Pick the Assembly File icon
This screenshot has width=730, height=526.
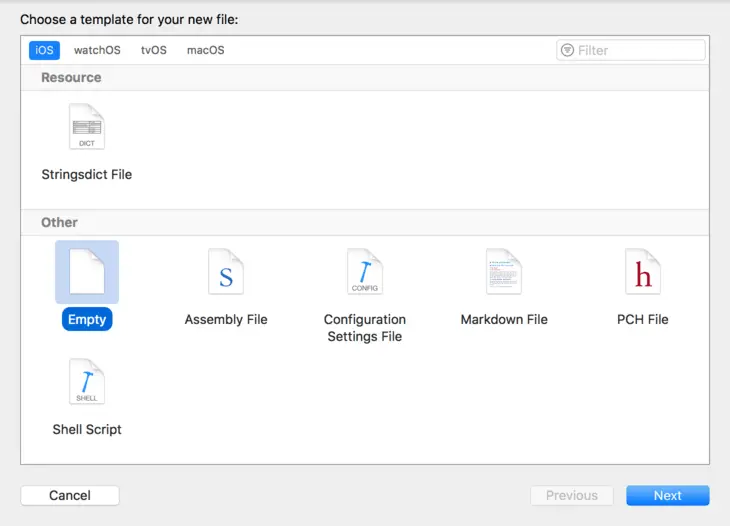tap(226, 272)
